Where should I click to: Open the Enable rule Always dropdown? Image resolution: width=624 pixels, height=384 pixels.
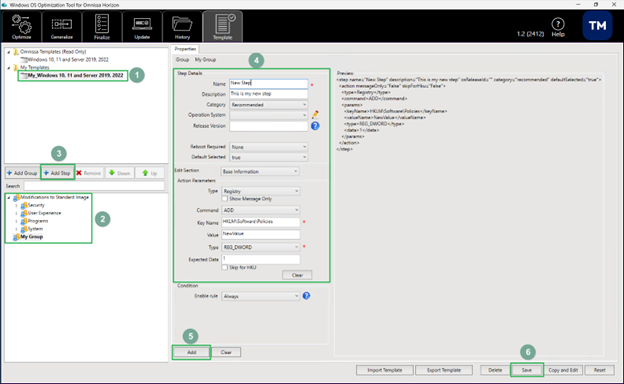point(261,296)
